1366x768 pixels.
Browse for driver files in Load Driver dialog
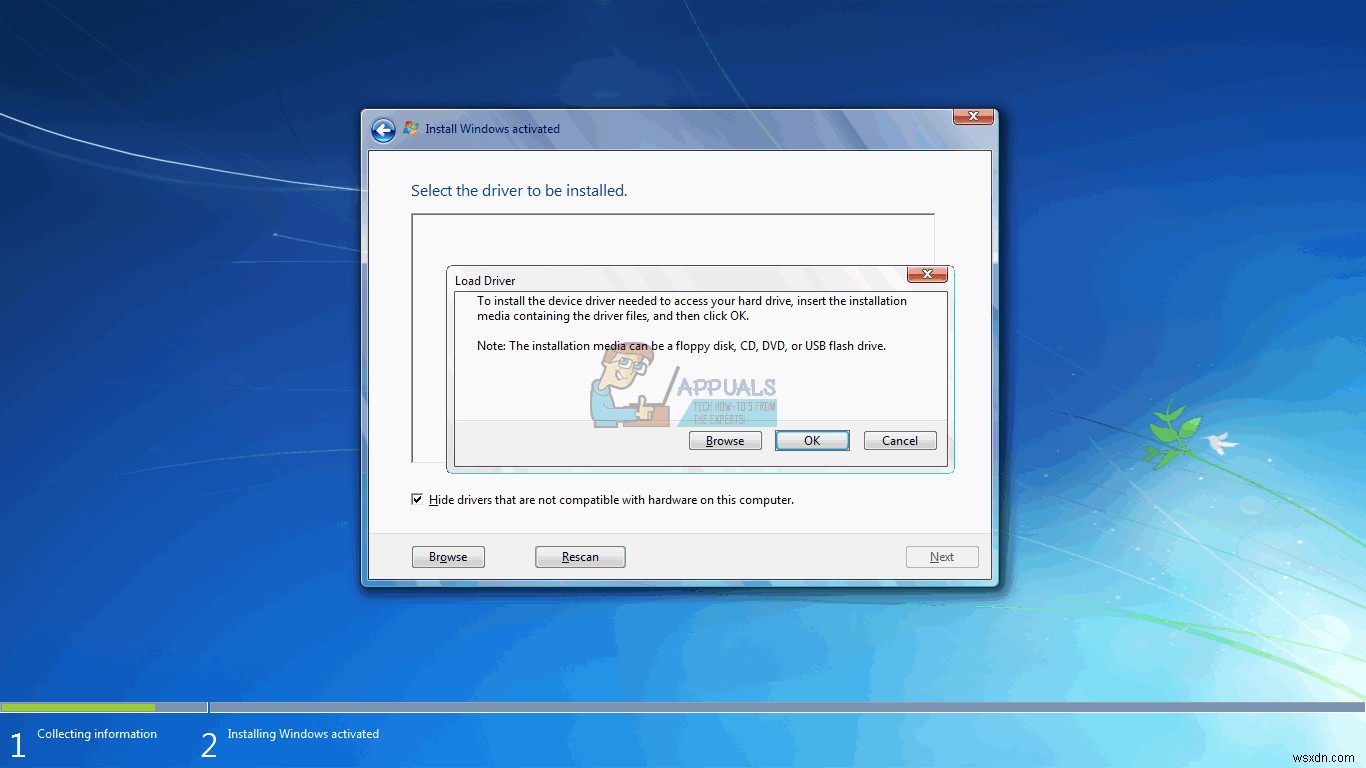click(724, 440)
